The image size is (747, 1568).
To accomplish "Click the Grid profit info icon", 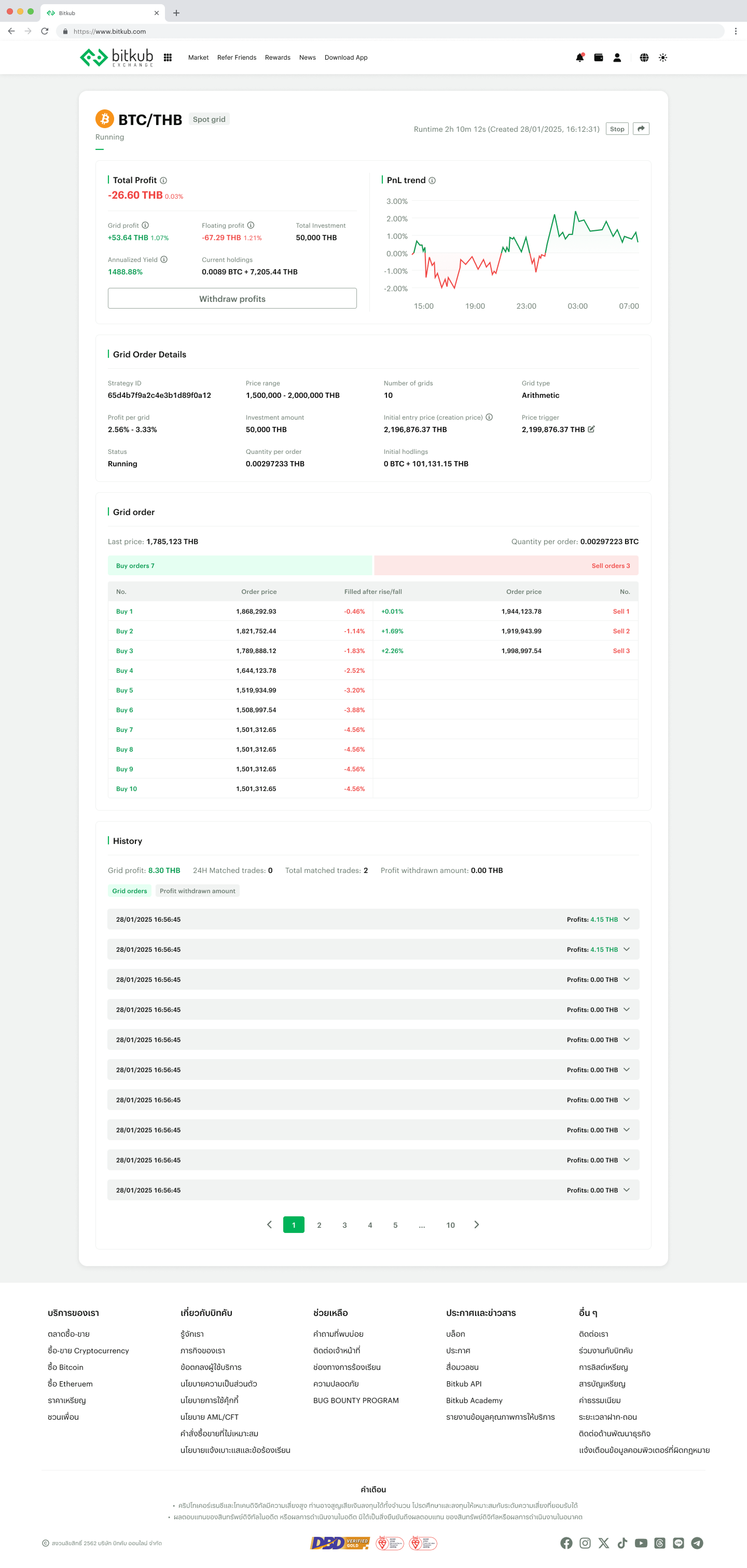I will (145, 225).
